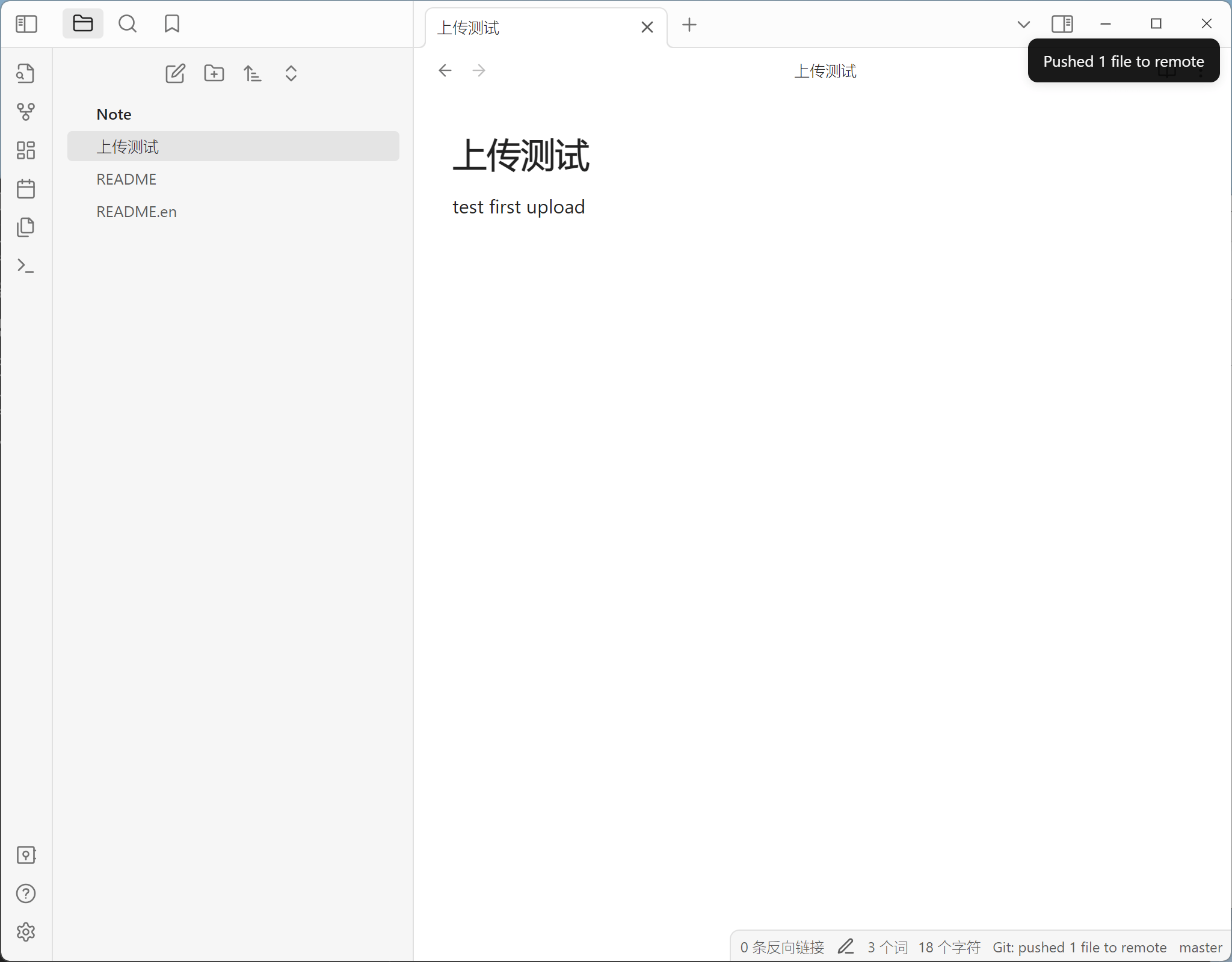Open command palette terminal icon
The image size is (1232, 962).
coord(25,266)
